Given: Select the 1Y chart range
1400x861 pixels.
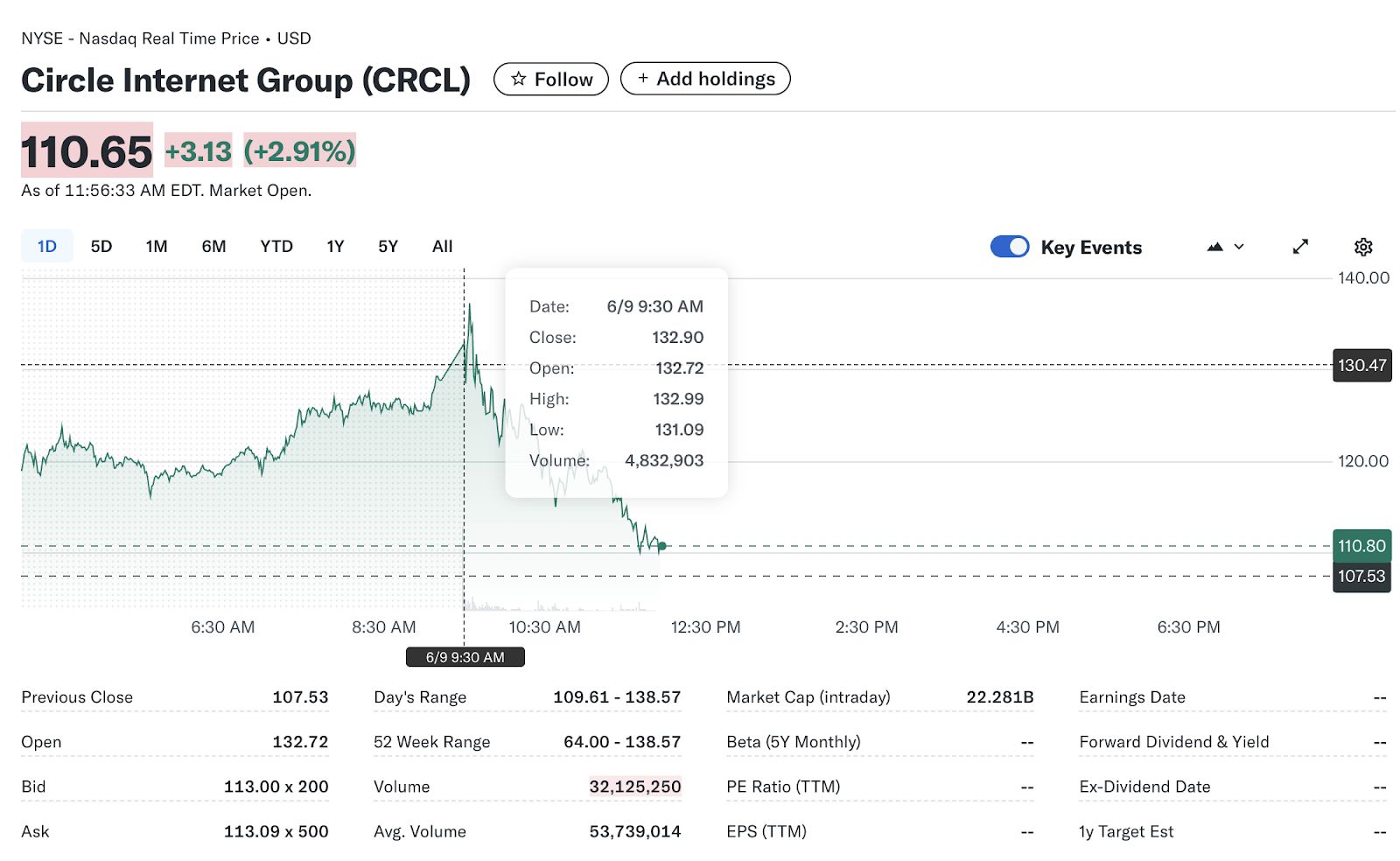Looking at the screenshot, I should click(x=335, y=247).
